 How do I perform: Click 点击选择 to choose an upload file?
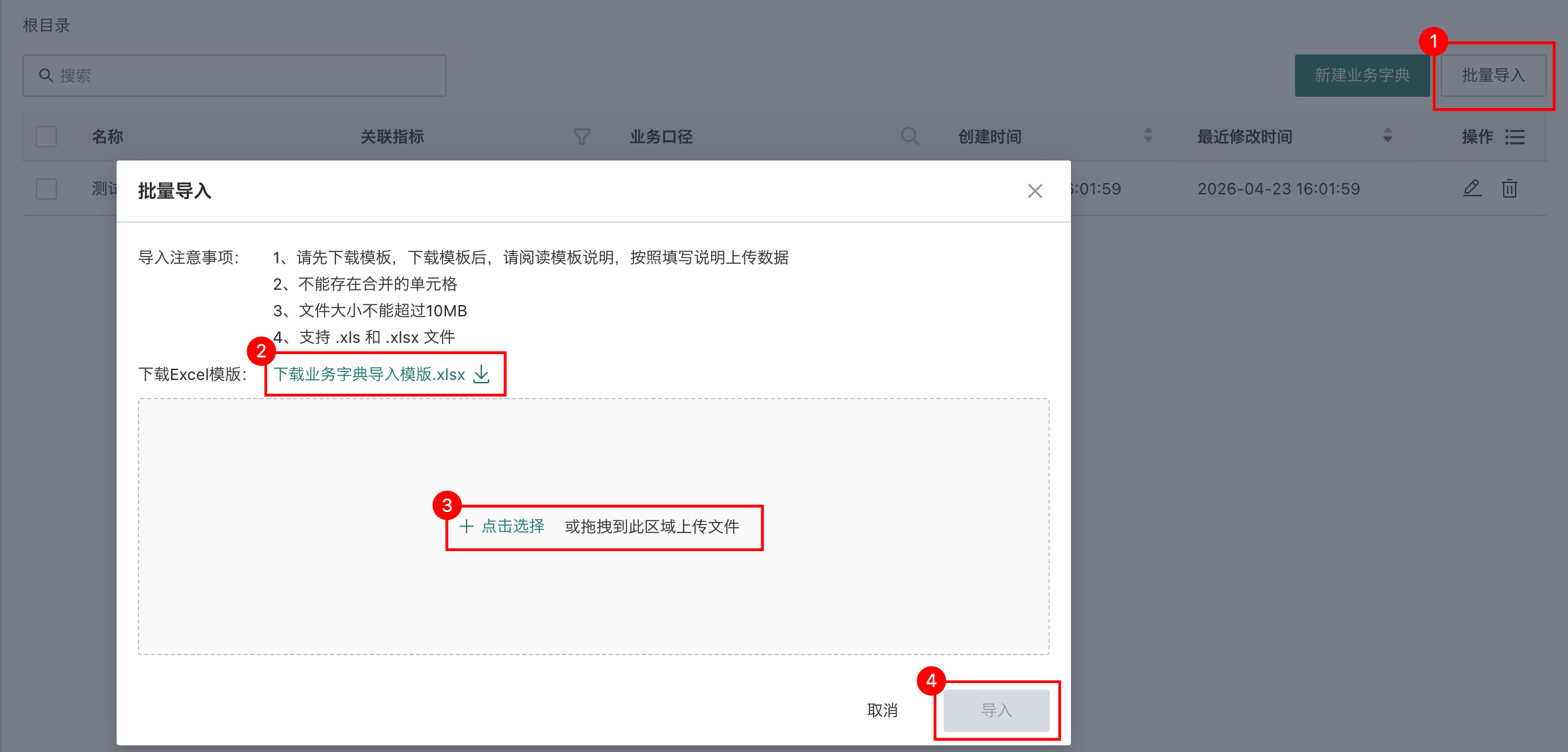click(x=513, y=527)
